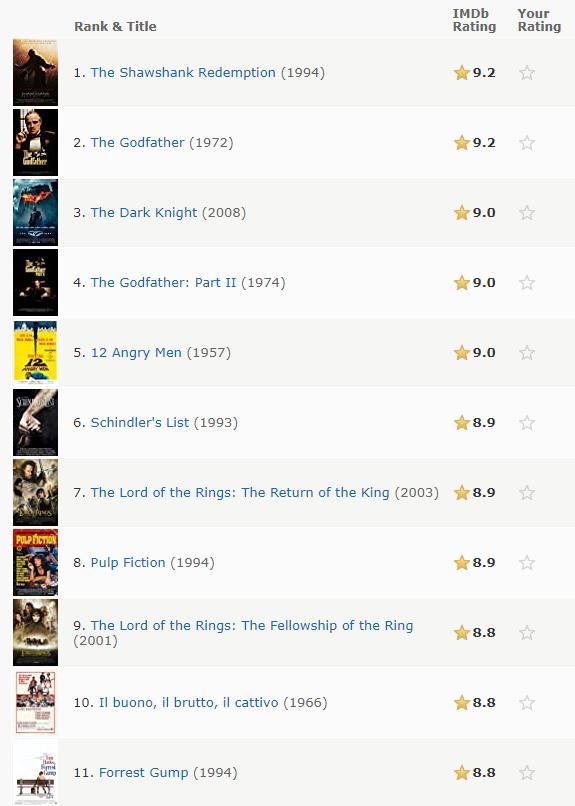Open The Shawshank Redemption title link
This screenshot has width=575, height=806.
coord(183,72)
